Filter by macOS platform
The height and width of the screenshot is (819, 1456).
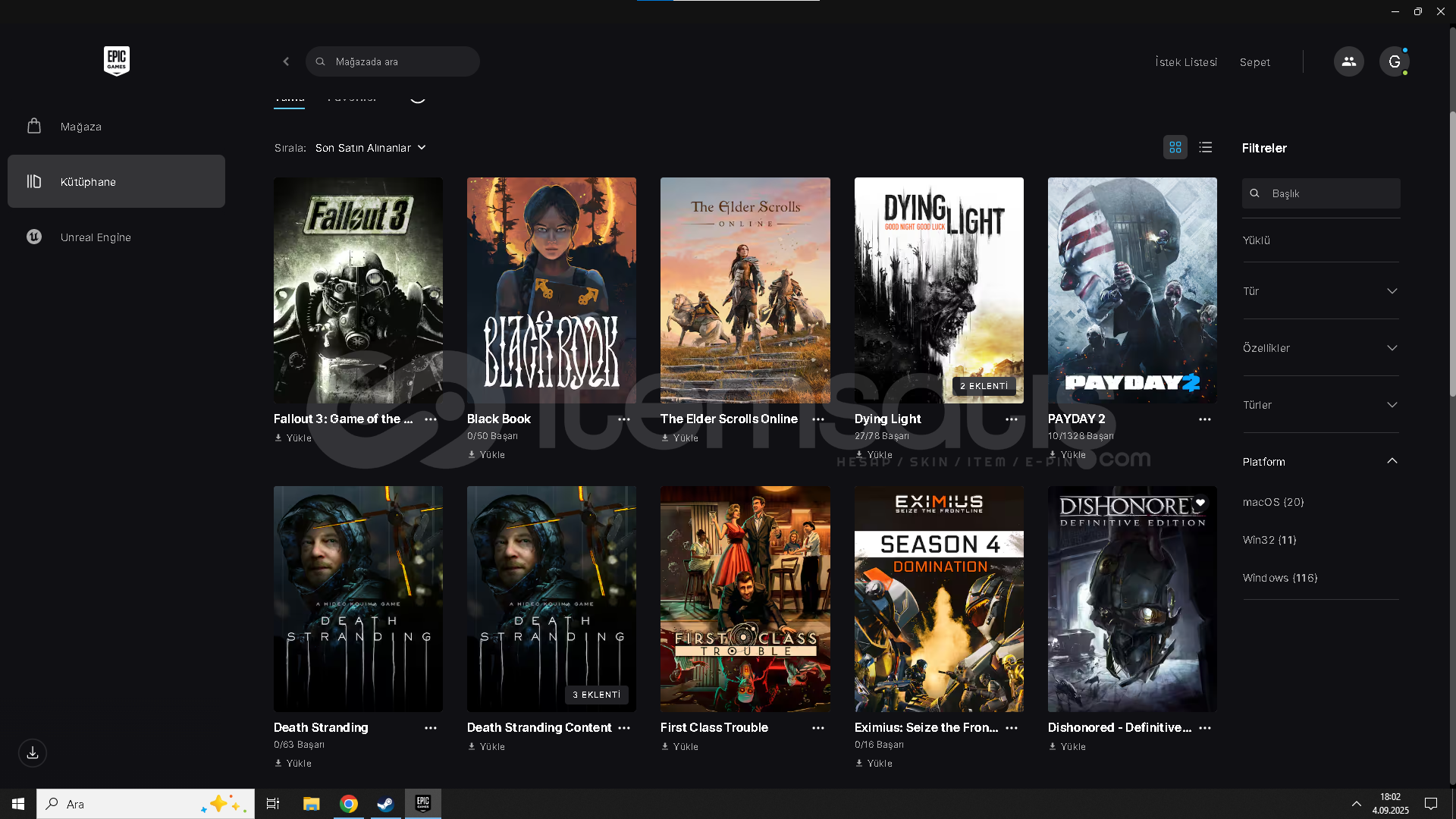coord(1273,502)
